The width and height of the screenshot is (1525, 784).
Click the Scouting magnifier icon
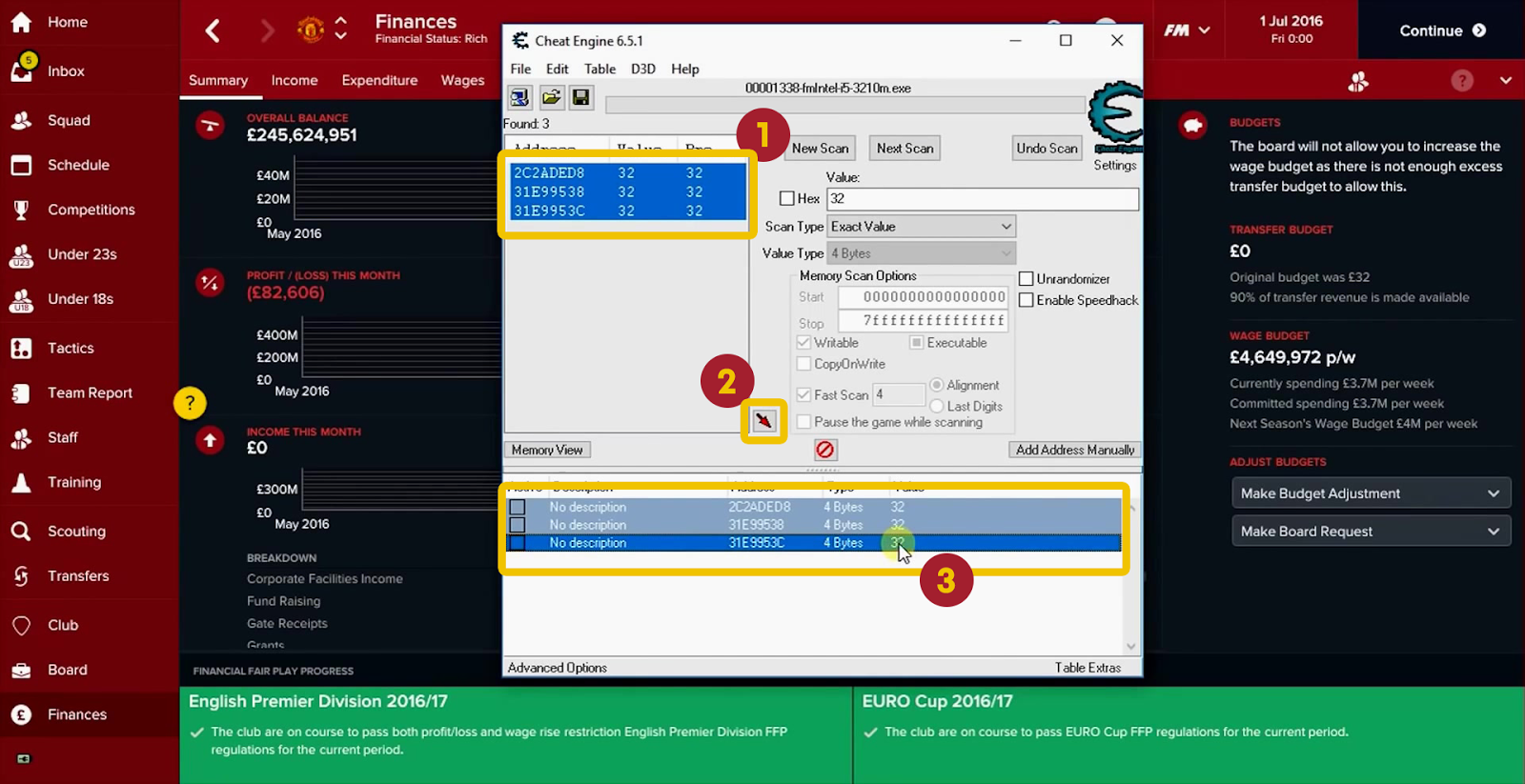[x=21, y=531]
